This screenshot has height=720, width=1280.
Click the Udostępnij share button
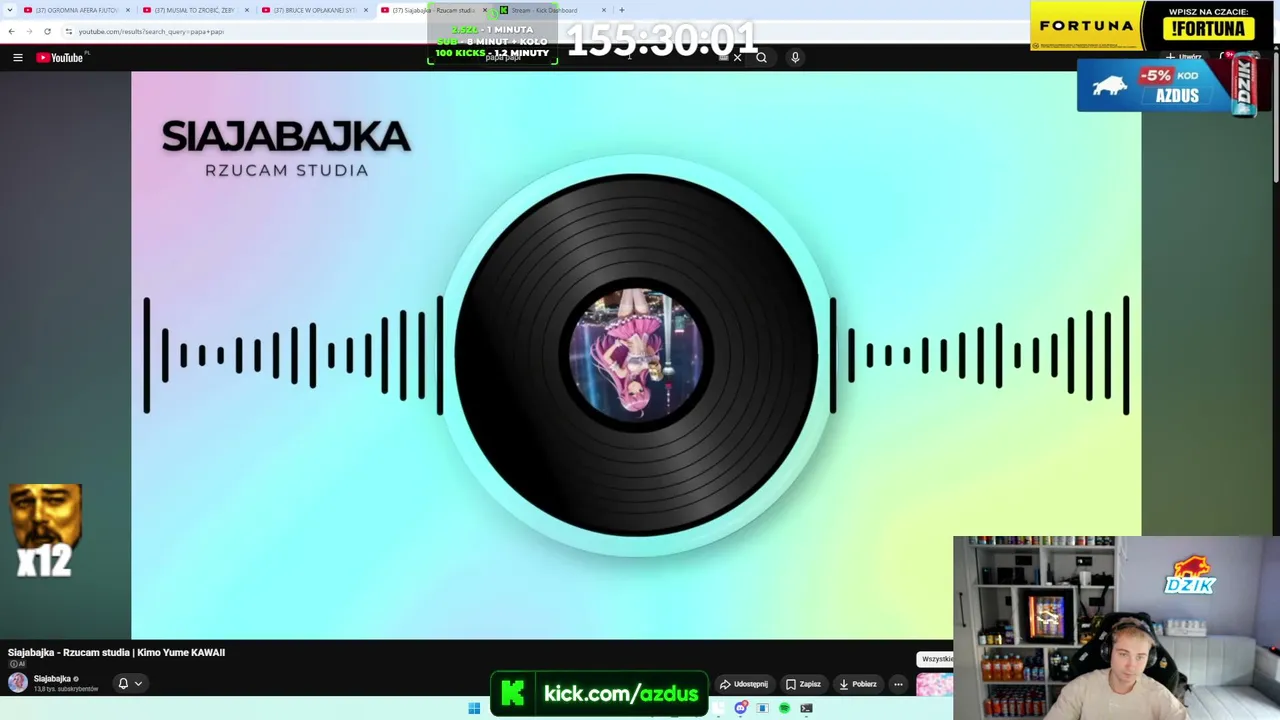pyautogui.click(x=744, y=684)
